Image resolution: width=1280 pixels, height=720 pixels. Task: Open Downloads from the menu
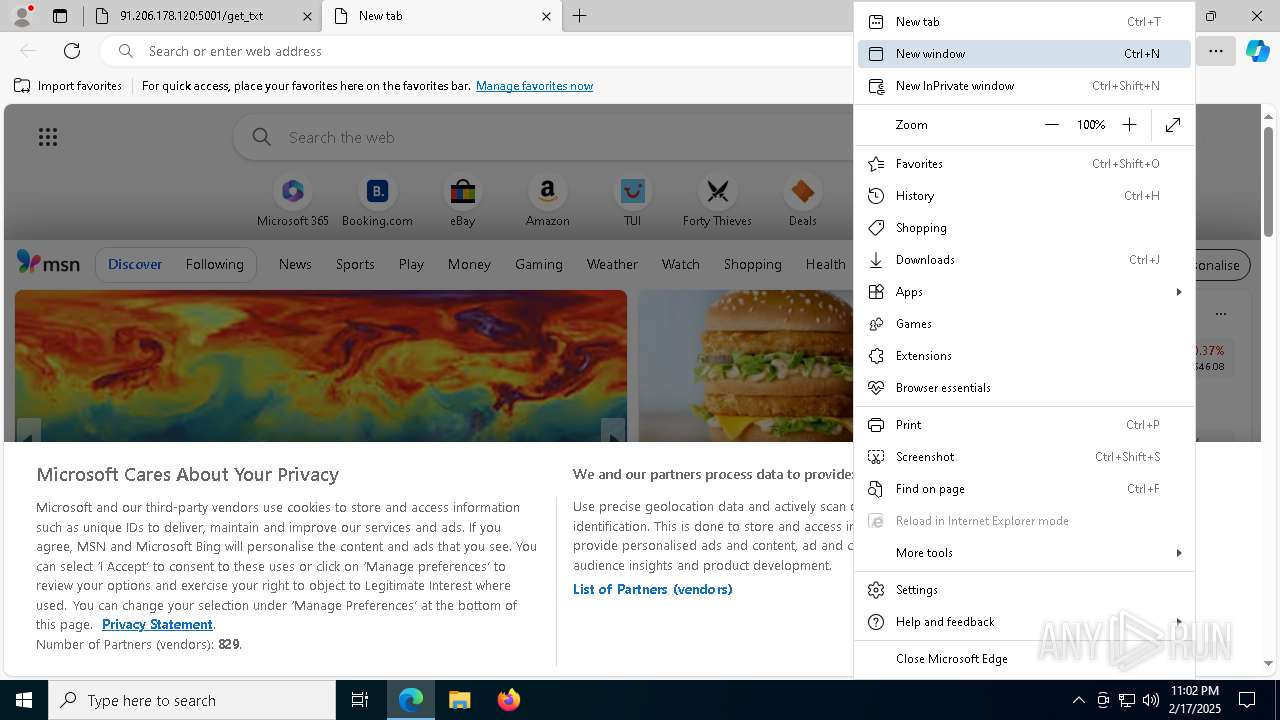(1024, 260)
